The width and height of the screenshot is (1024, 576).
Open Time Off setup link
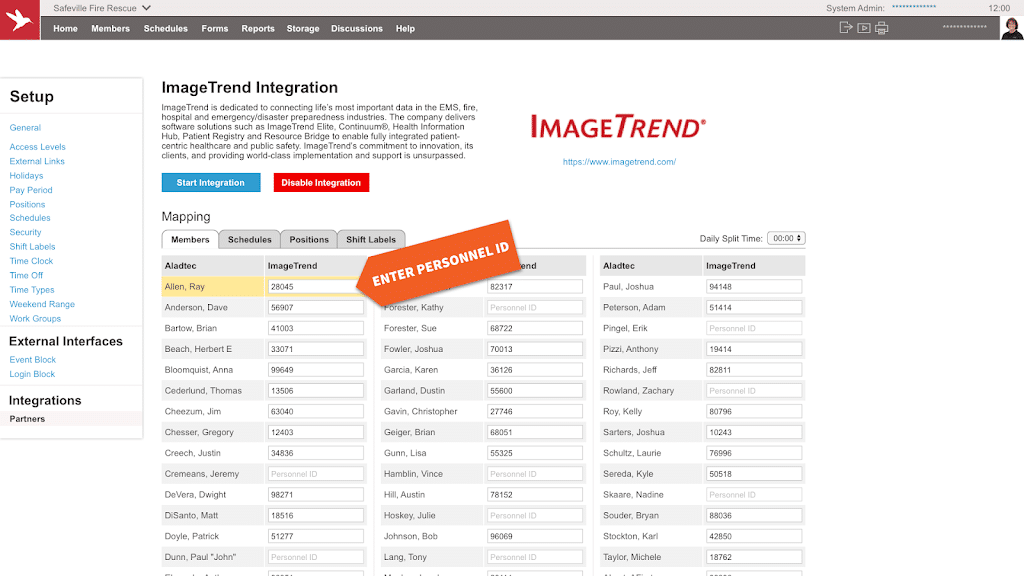pos(26,276)
